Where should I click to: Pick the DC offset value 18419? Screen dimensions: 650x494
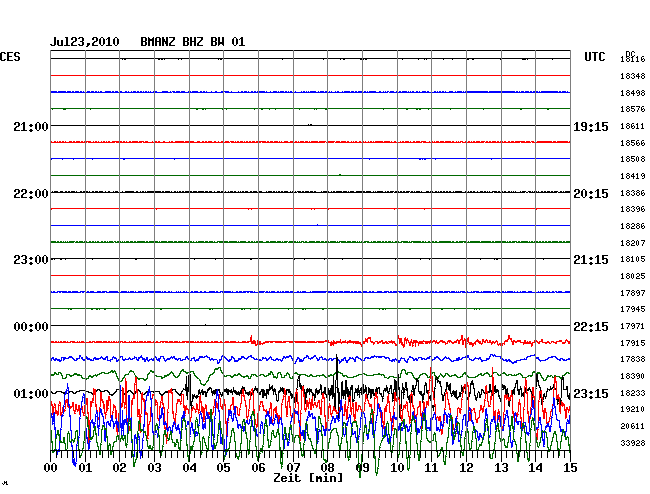tap(633, 176)
